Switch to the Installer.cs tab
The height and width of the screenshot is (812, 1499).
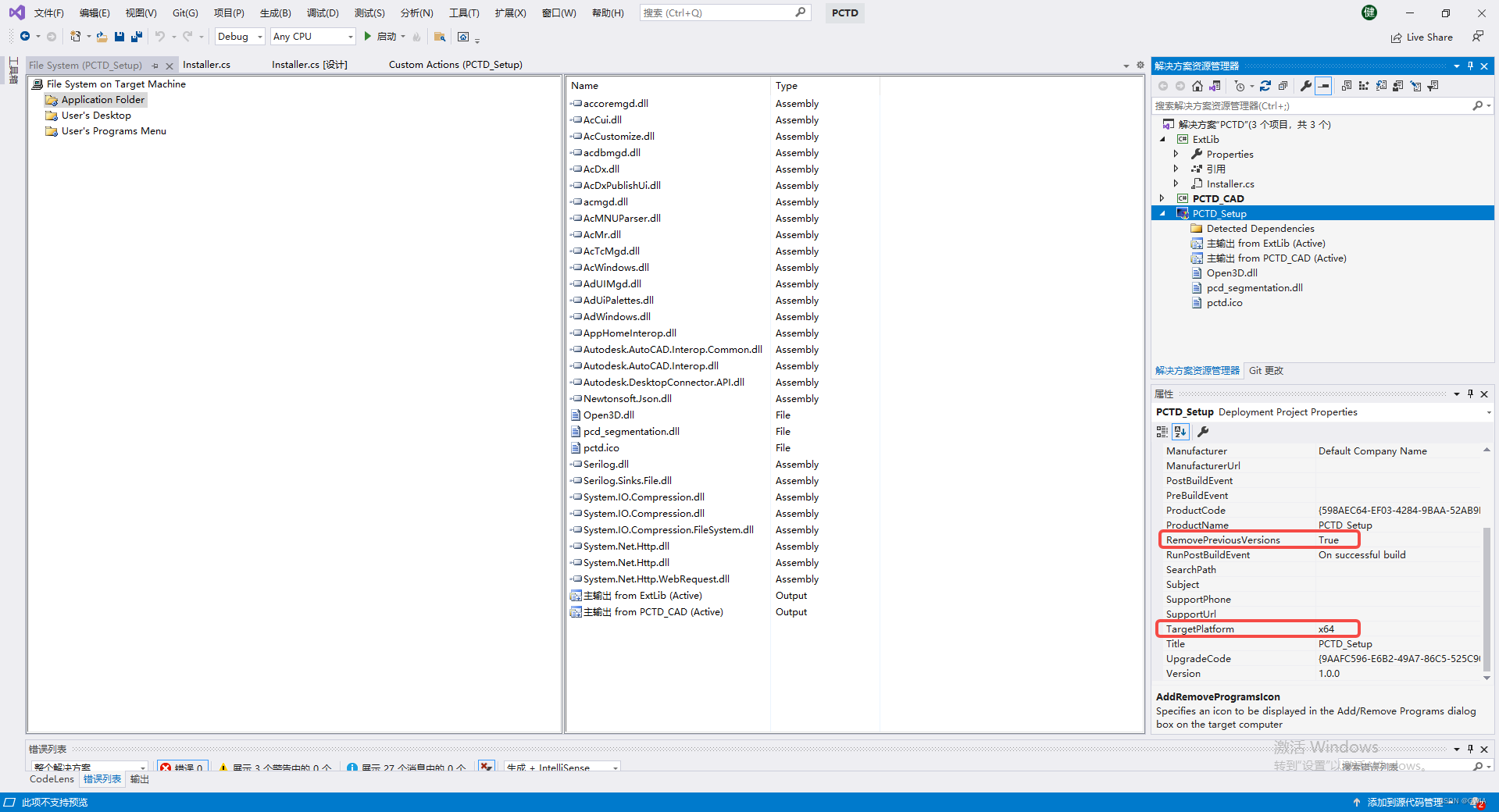(x=206, y=65)
